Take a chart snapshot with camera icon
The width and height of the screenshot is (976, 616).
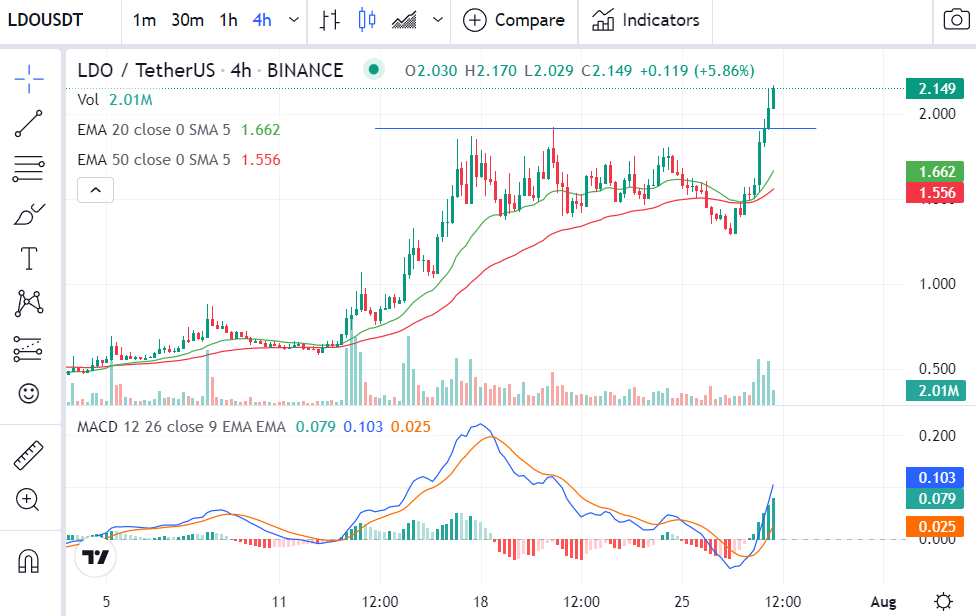(x=956, y=20)
